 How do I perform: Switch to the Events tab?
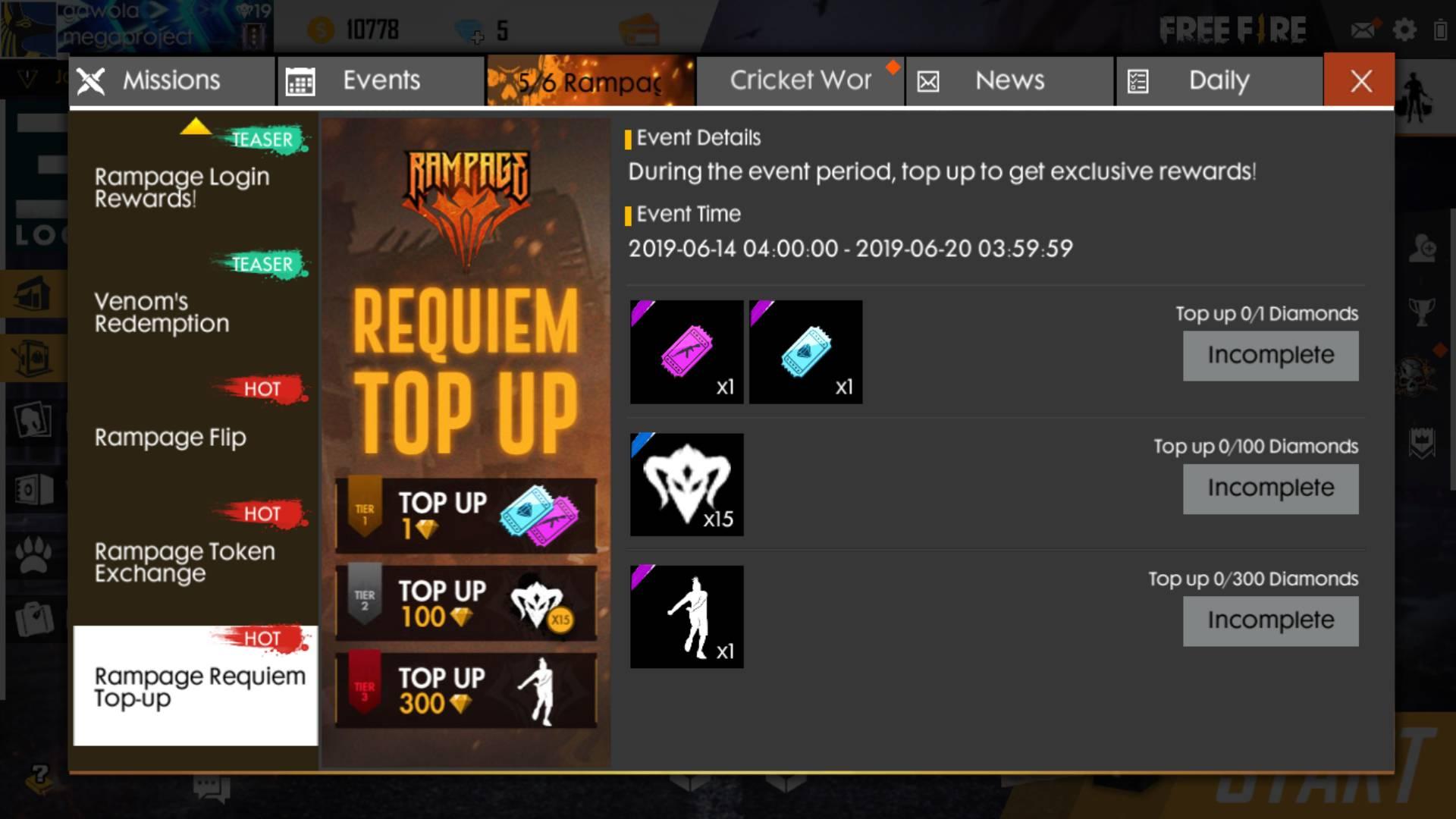381,80
